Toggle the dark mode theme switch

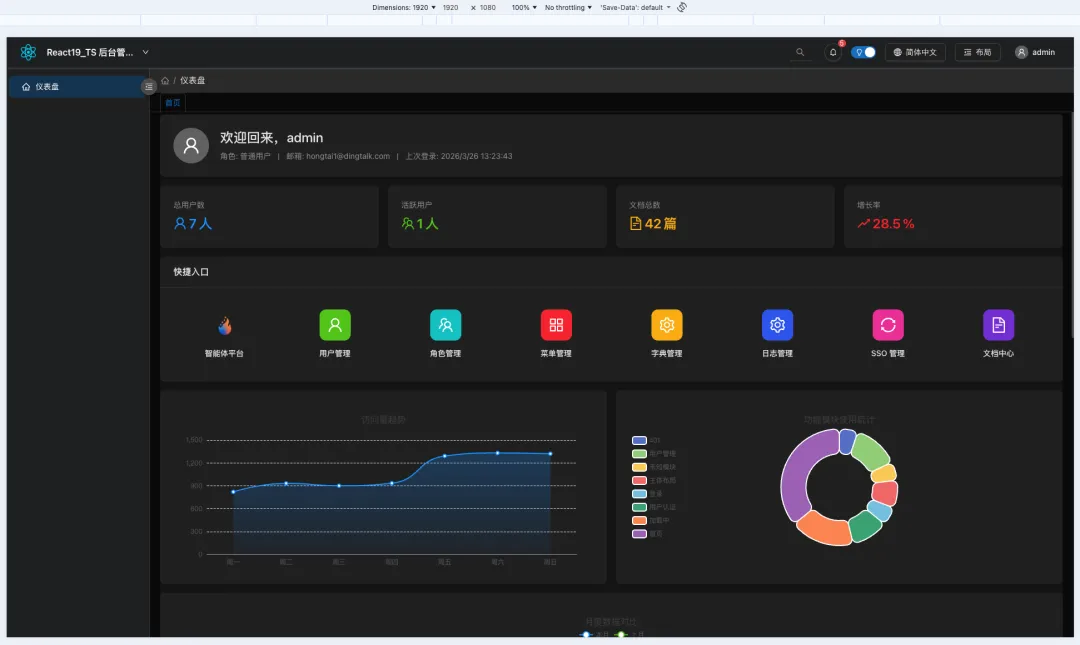point(863,52)
